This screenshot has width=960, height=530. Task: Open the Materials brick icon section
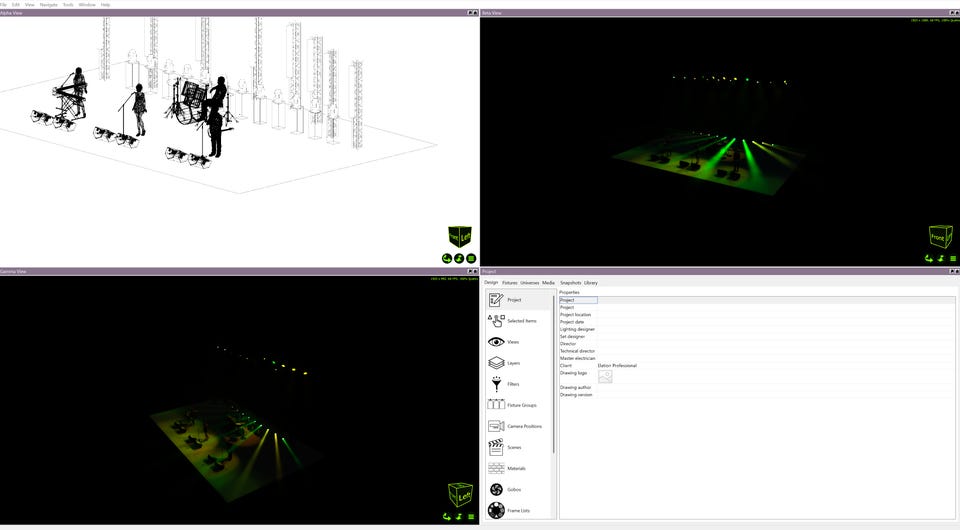pos(496,468)
